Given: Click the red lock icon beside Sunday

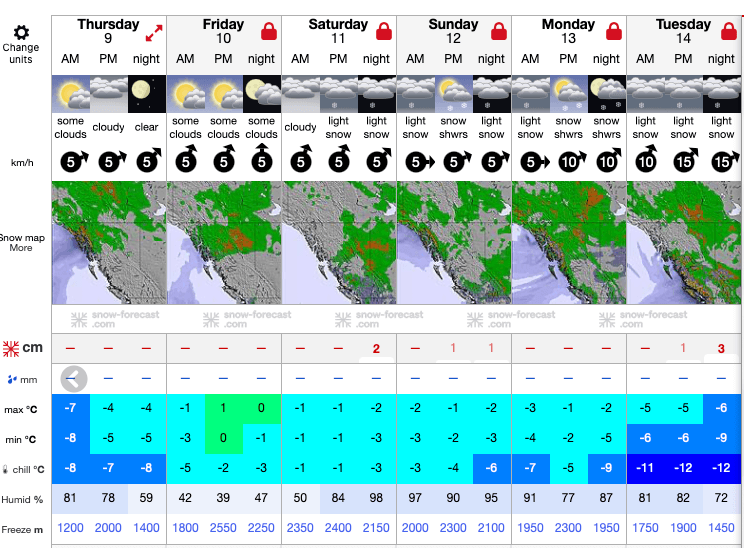Looking at the screenshot, I should coord(499,32).
